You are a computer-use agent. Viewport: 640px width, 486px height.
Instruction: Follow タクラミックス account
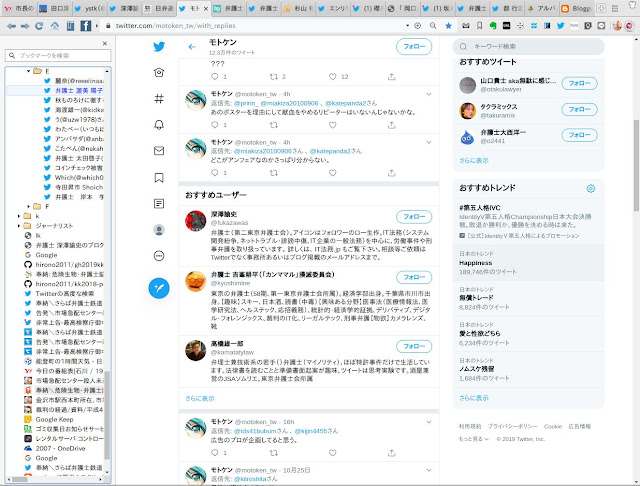(579, 109)
